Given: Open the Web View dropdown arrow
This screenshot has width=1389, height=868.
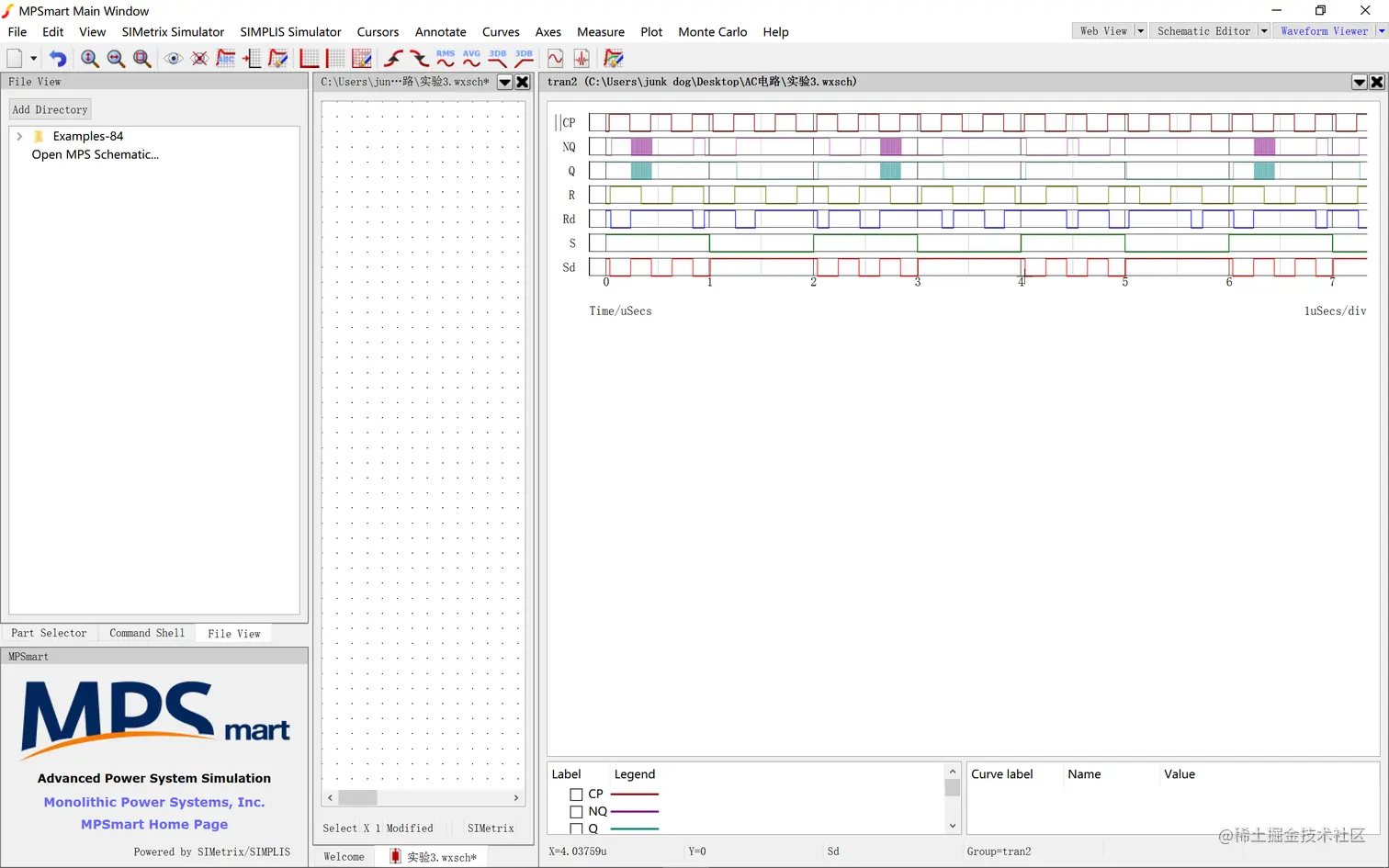Looking at the screenshot, I should click(x=1140, y=31).
